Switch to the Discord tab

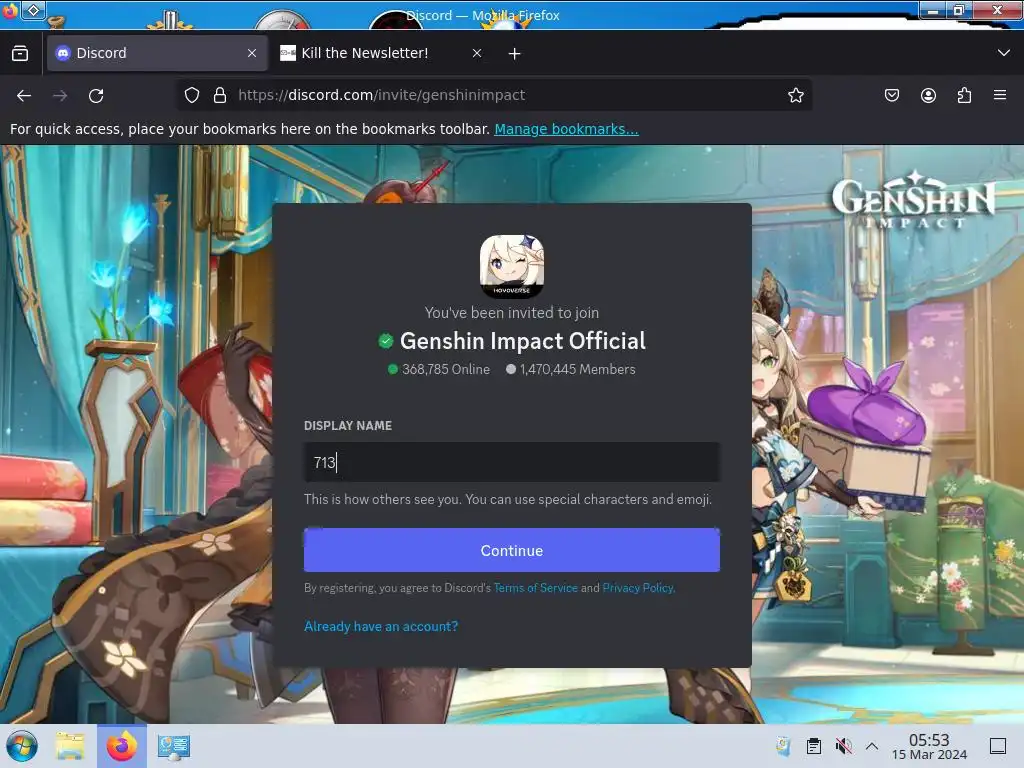tap(157, 53)
